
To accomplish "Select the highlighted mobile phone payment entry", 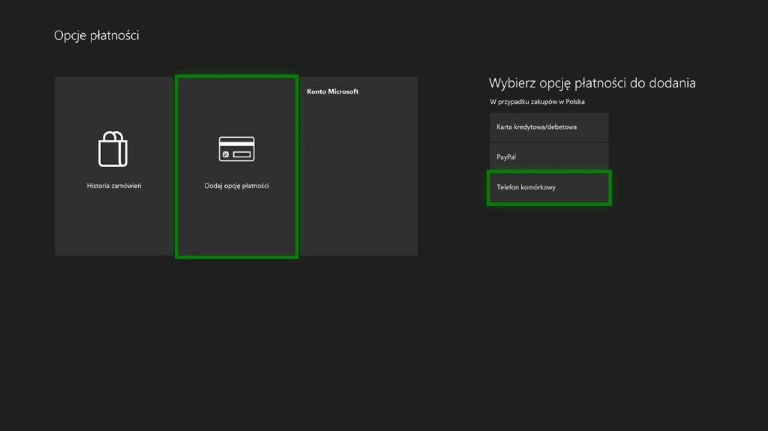I will [548, 188].
